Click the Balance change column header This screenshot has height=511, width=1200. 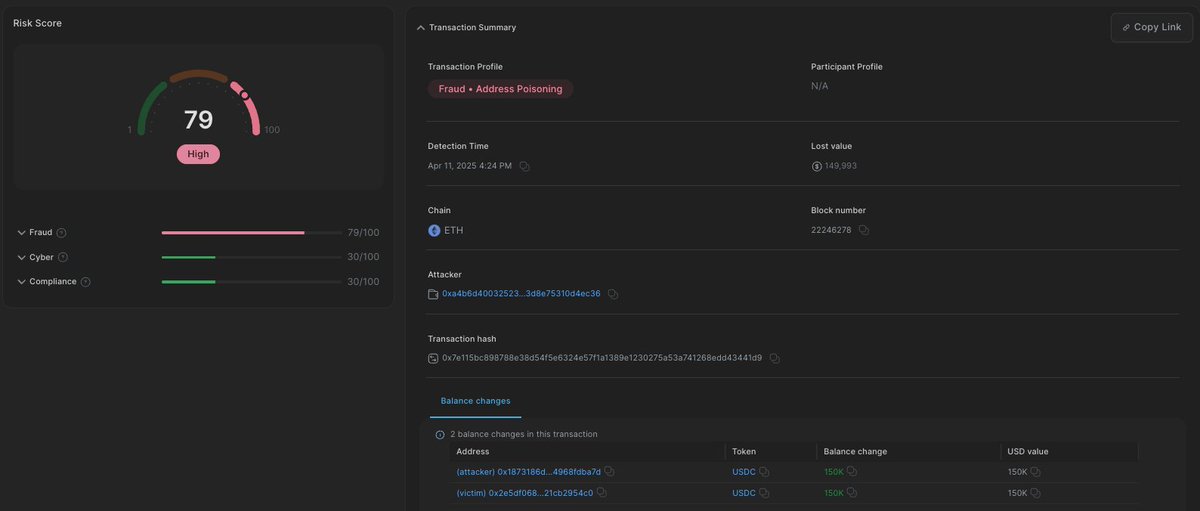(855, 452)
